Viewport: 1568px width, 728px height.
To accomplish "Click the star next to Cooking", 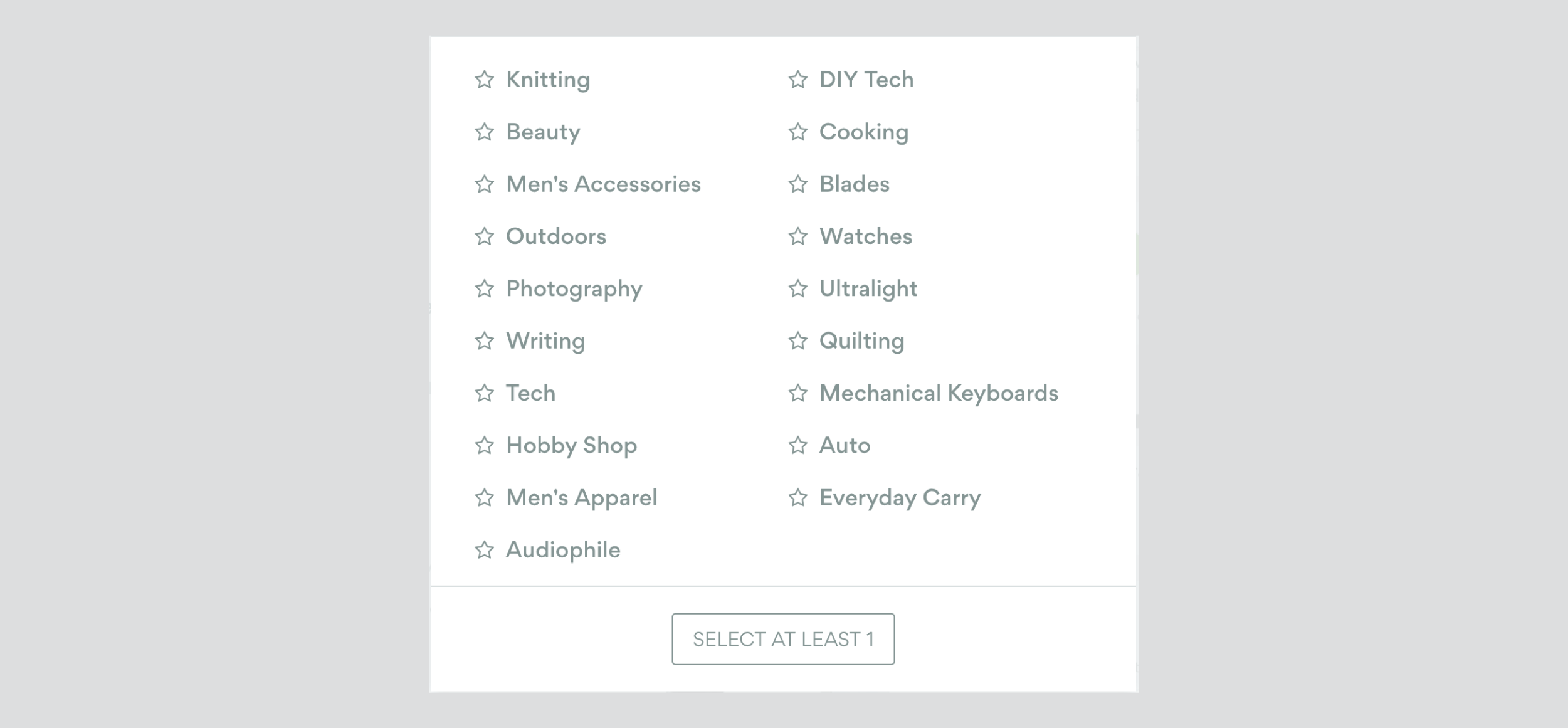I will tap(797, 132).
